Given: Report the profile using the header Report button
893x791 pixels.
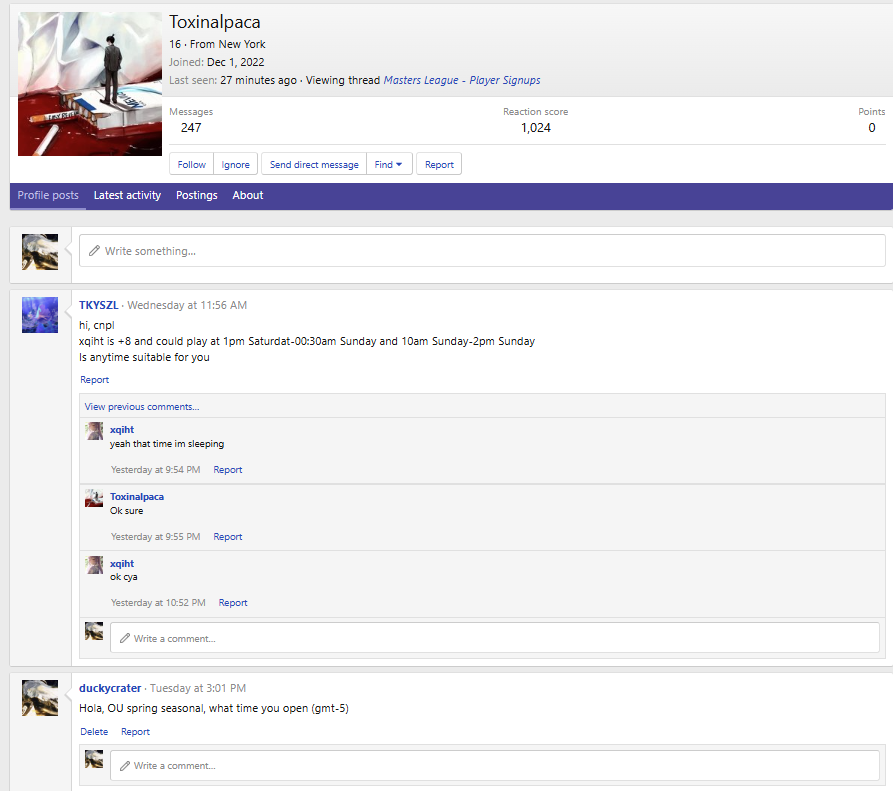Looking at the screenshot, I should tap(439, 165).
